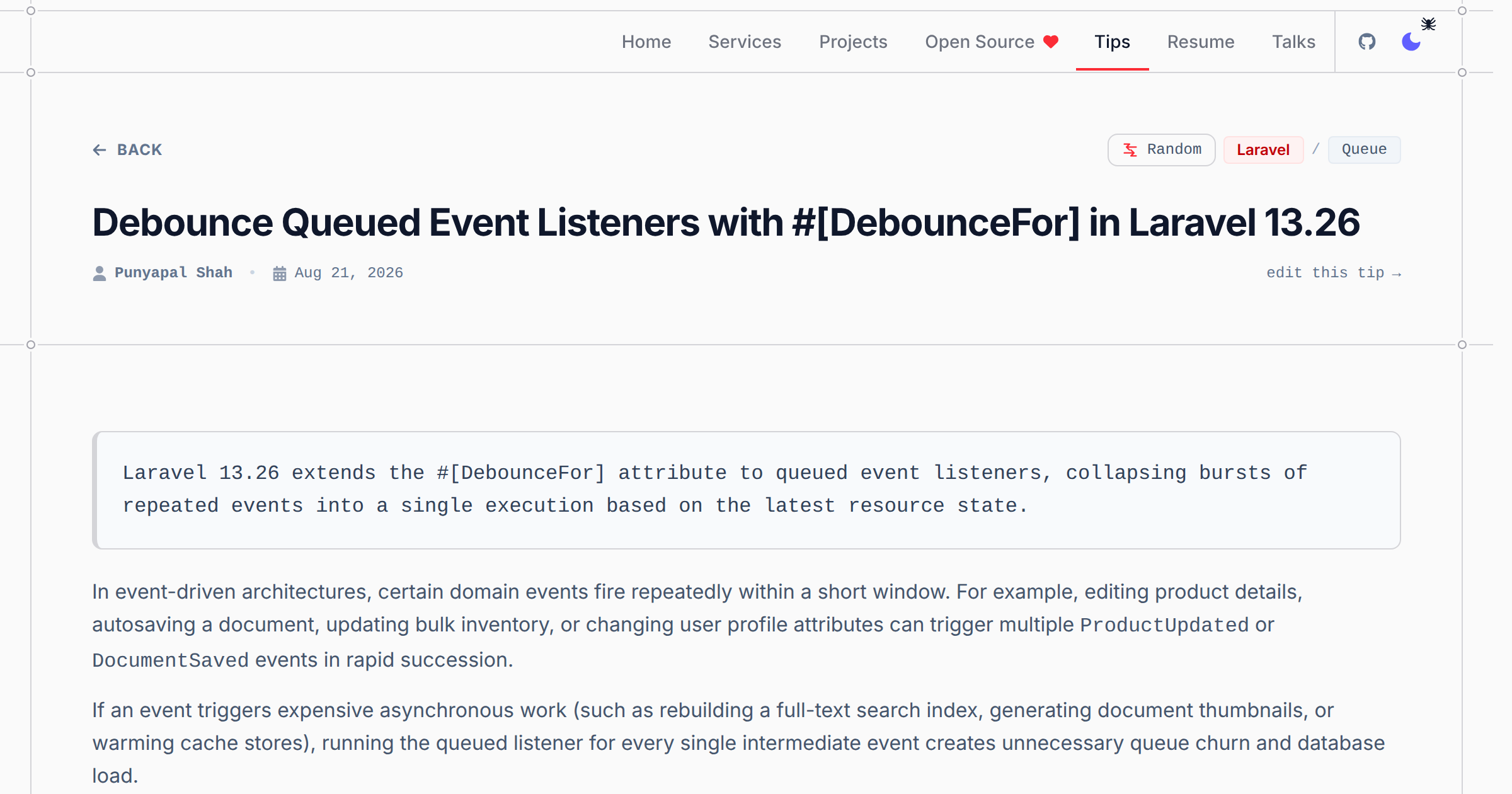This screenshot has height=794, width=1512.
Task: Click the summary quote block text
Action: pyautogui.click(x=714, y=490)
